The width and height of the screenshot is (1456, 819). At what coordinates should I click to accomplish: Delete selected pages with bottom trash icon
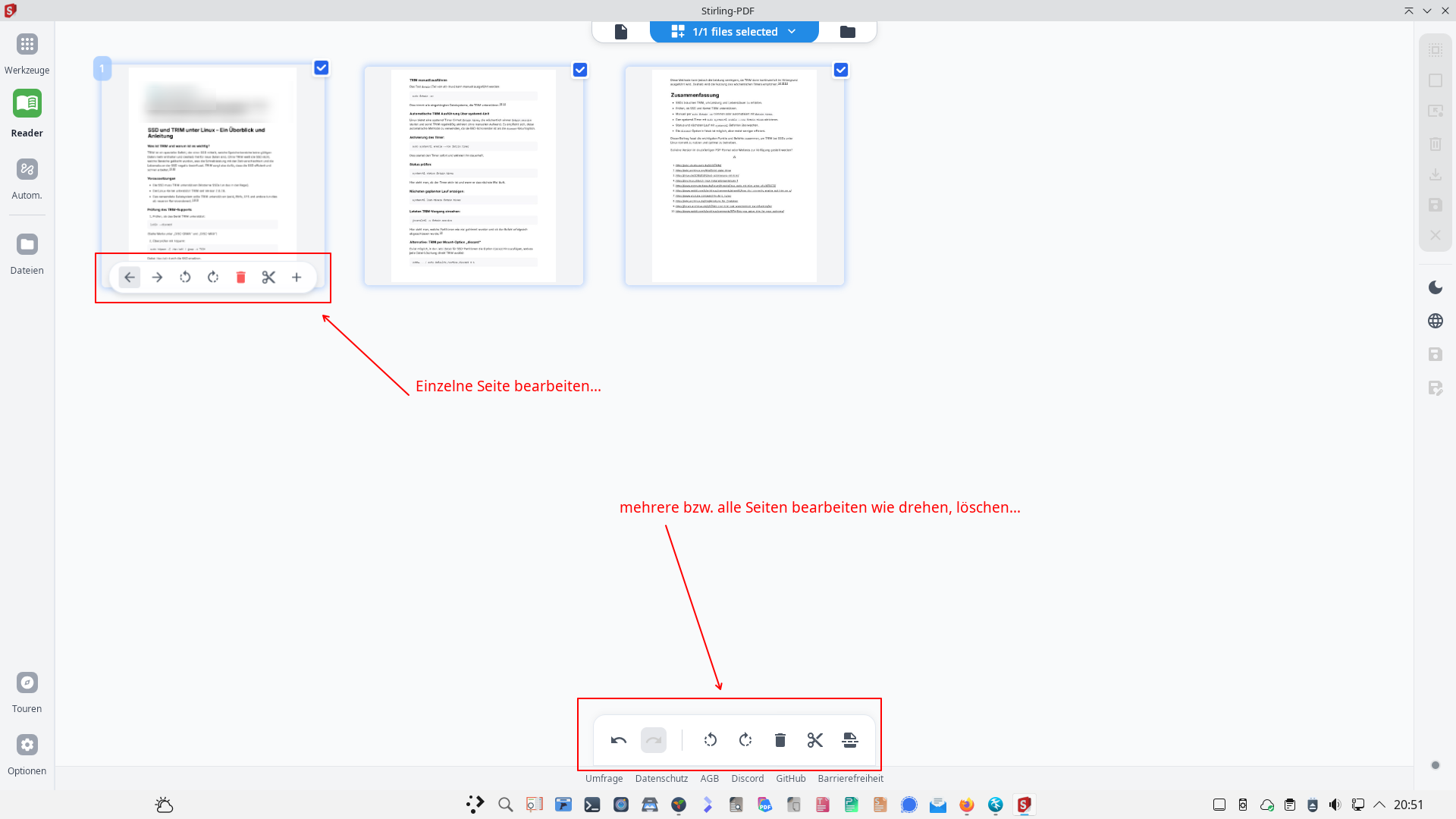tap(780, 740)
